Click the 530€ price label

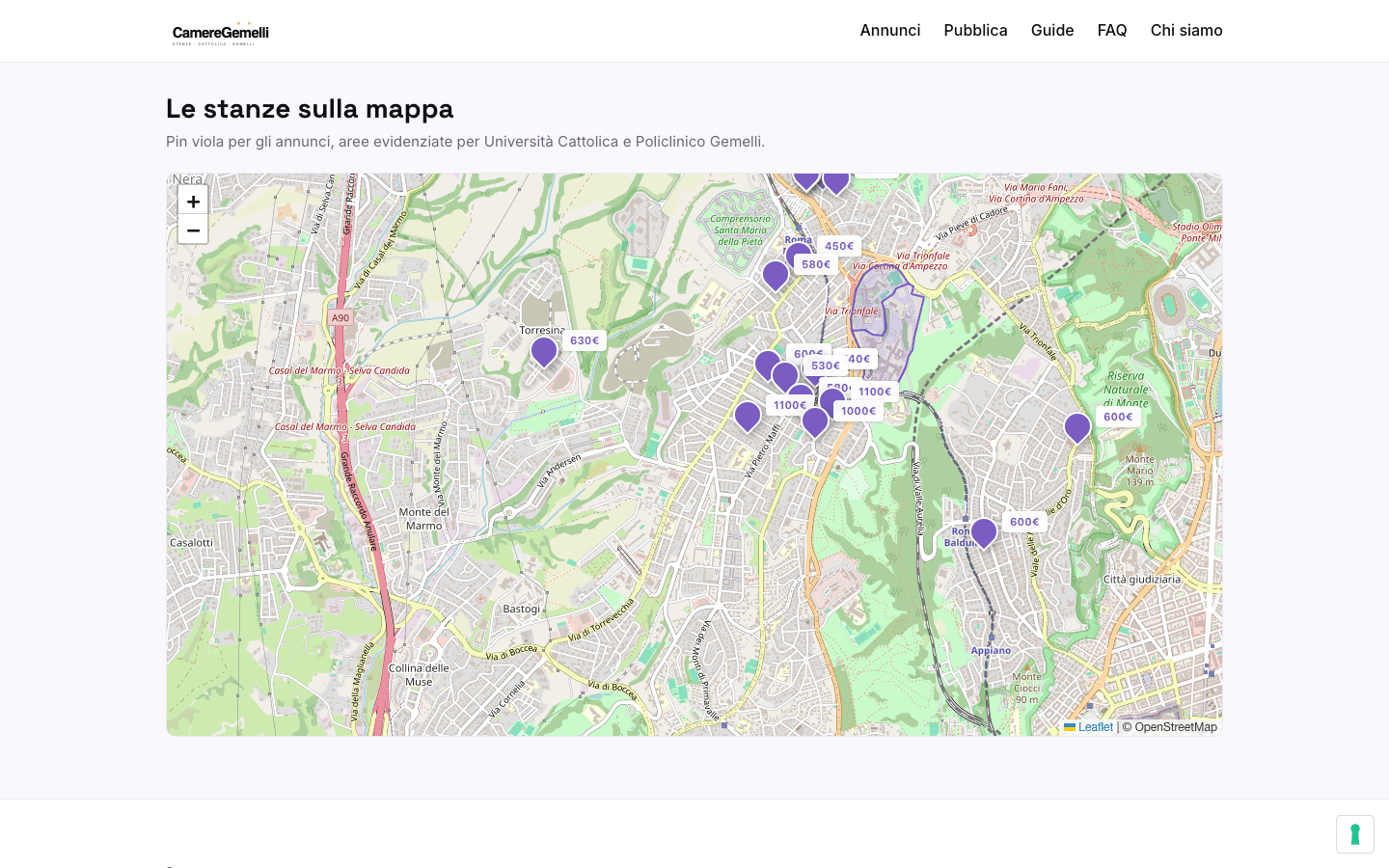(826, 366)
